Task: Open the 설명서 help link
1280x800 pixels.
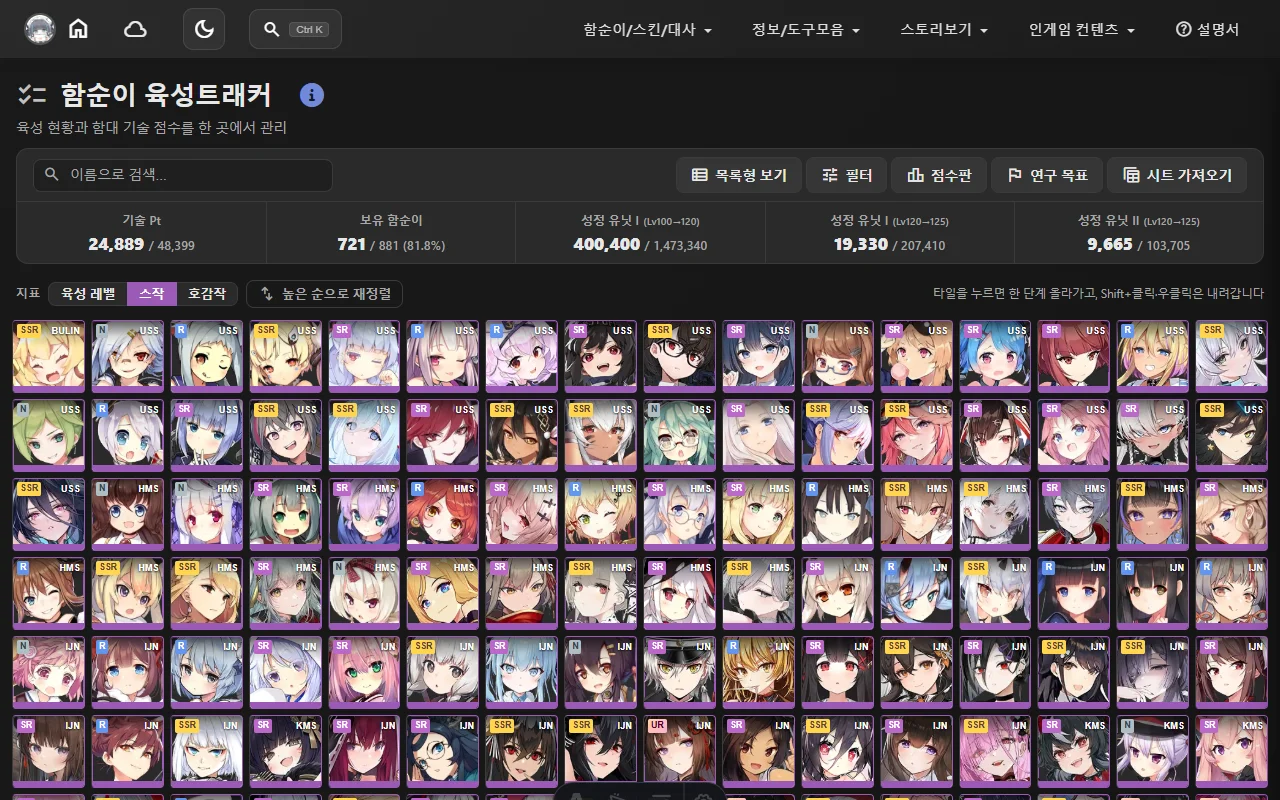Action: [1207, 30]
